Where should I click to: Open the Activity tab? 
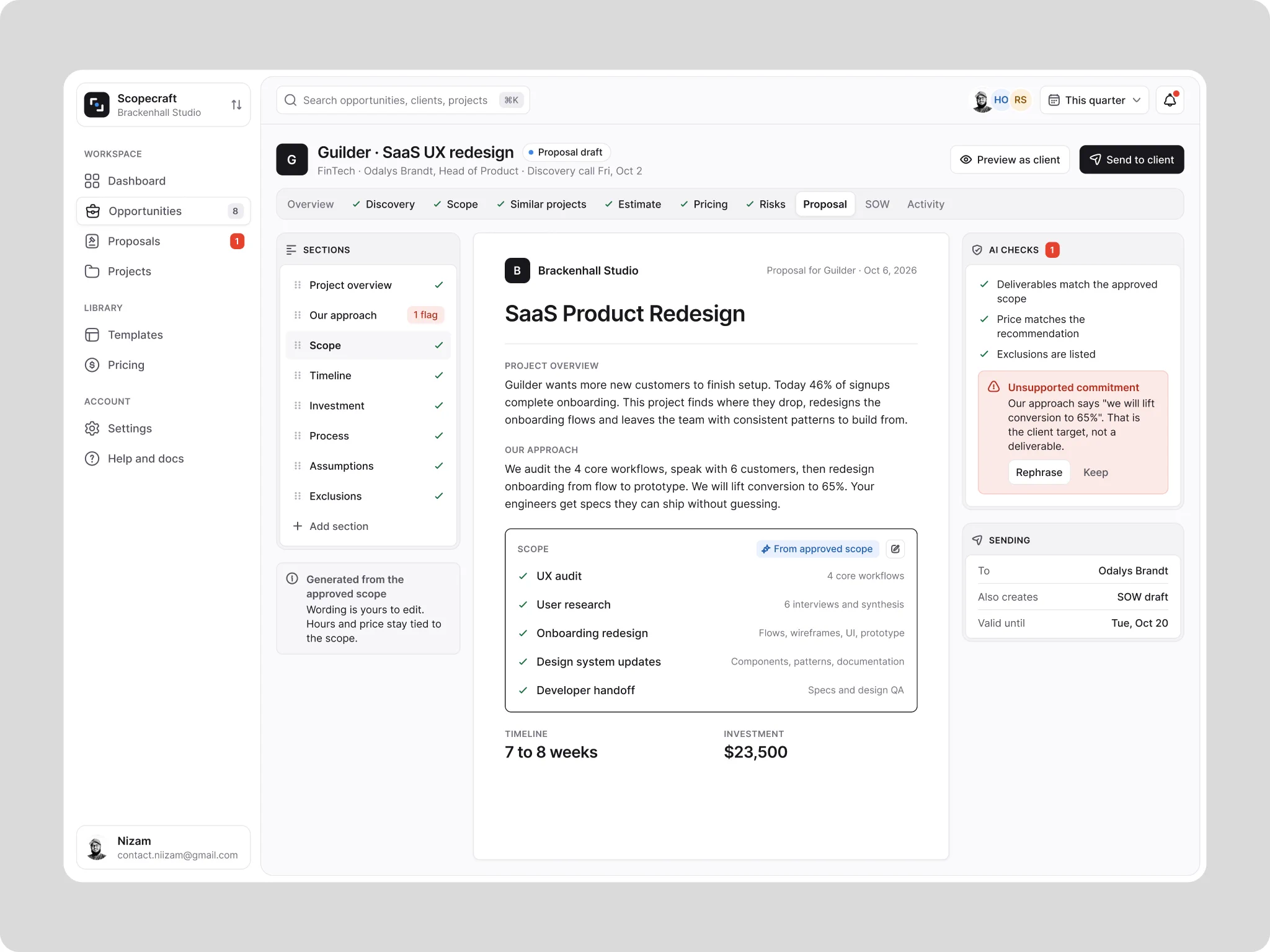926,205
